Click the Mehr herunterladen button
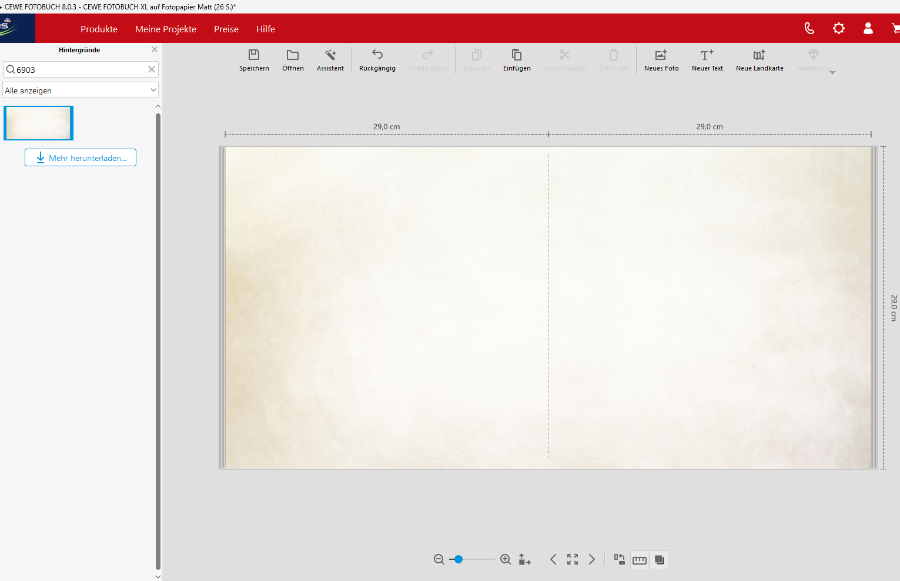Viewport: 900px width, 581px height. (x=81, y=158)
